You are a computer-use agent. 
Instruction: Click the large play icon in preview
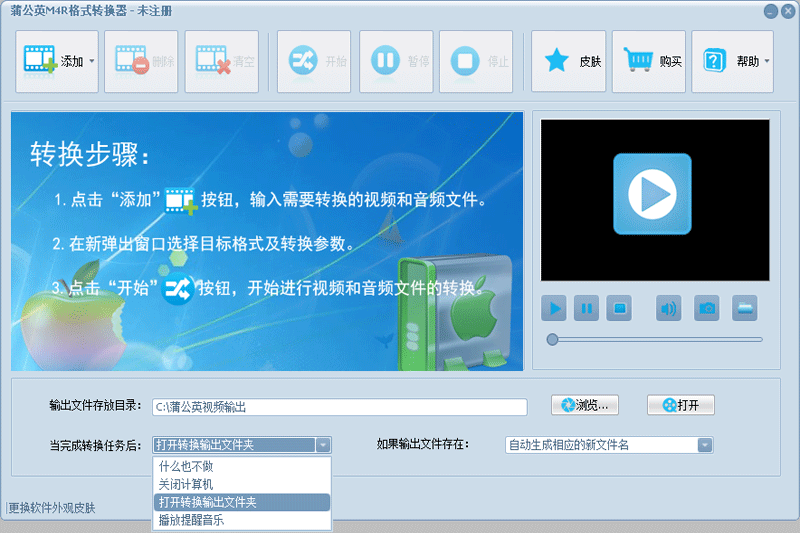pos(652,194)
